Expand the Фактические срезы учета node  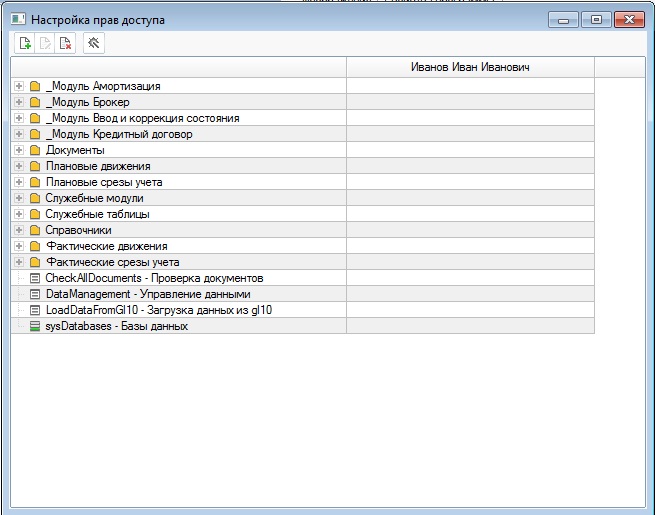pos(19,262)
